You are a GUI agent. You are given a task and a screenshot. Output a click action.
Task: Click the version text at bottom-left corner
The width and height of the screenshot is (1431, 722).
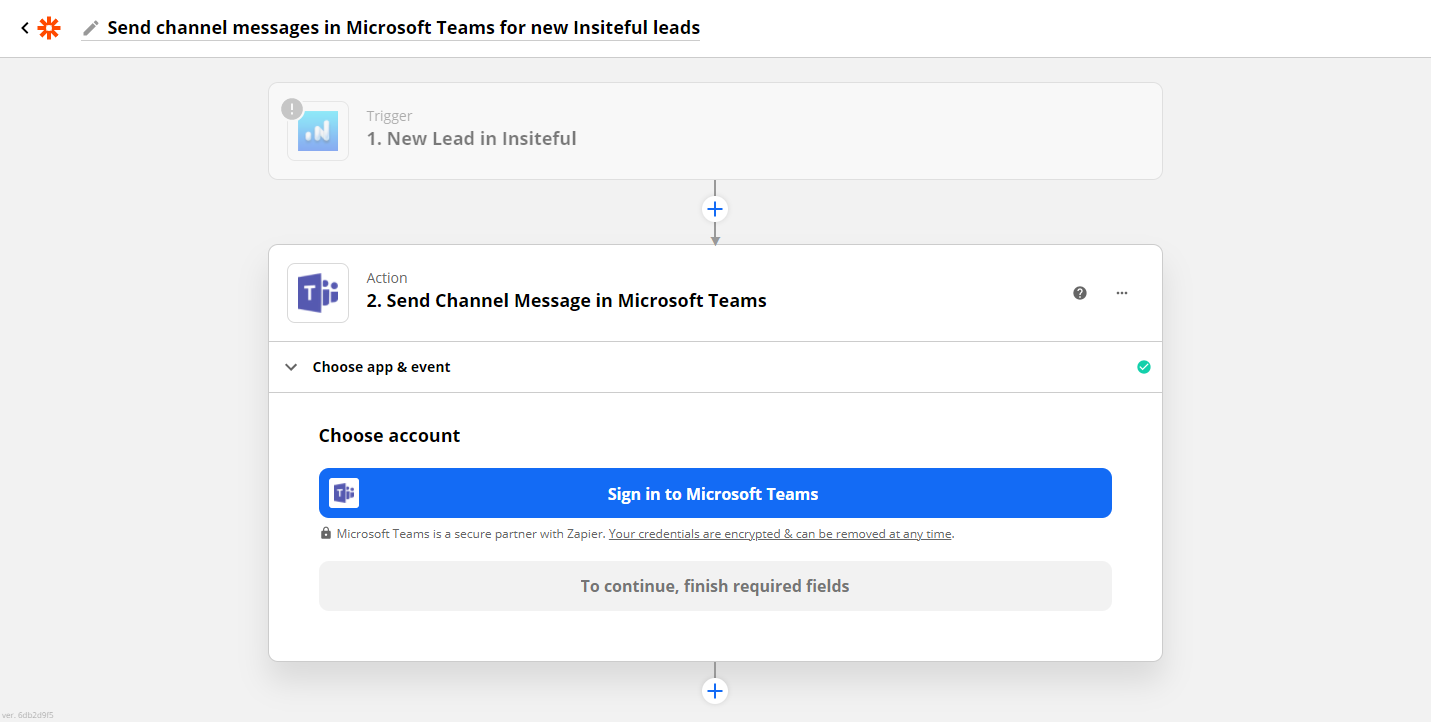(28, 715)
